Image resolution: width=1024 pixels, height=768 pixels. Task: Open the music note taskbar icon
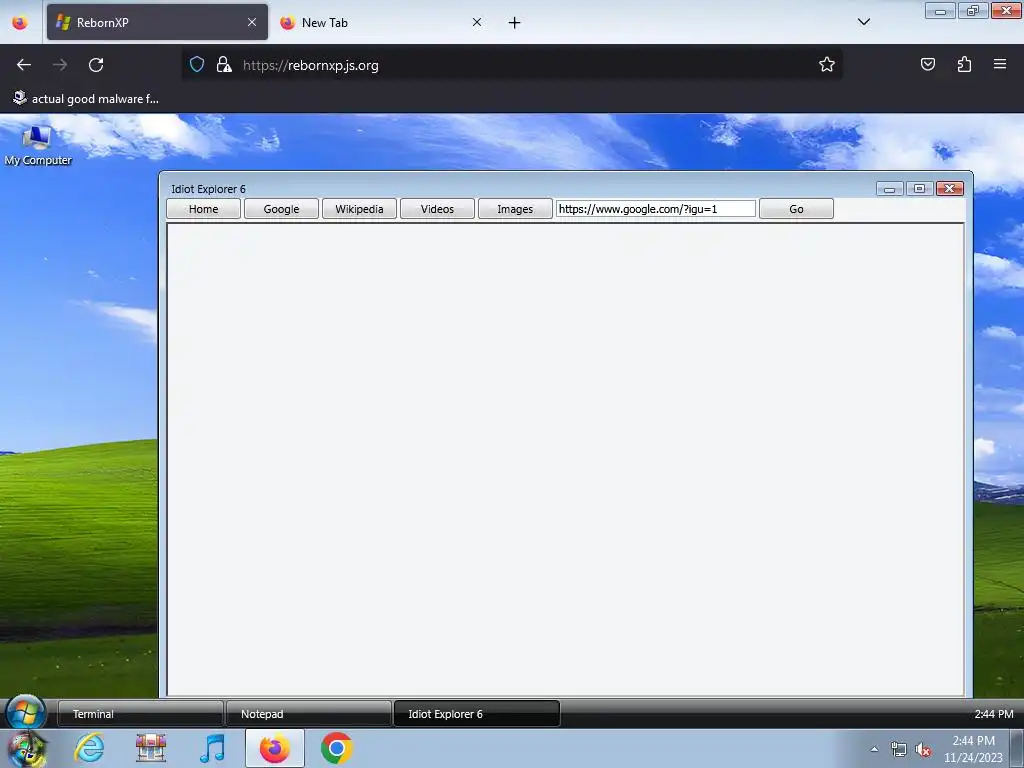point(213,748)
